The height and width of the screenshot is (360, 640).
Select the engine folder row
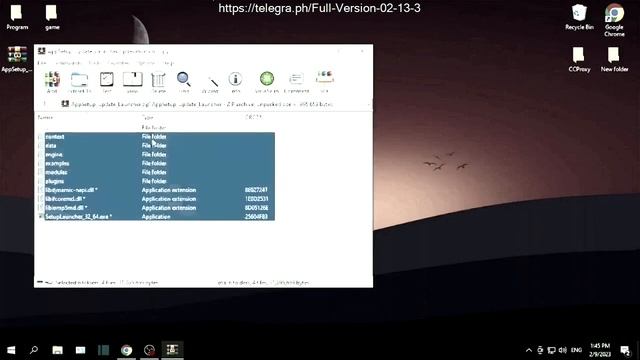tap(155, 154)
